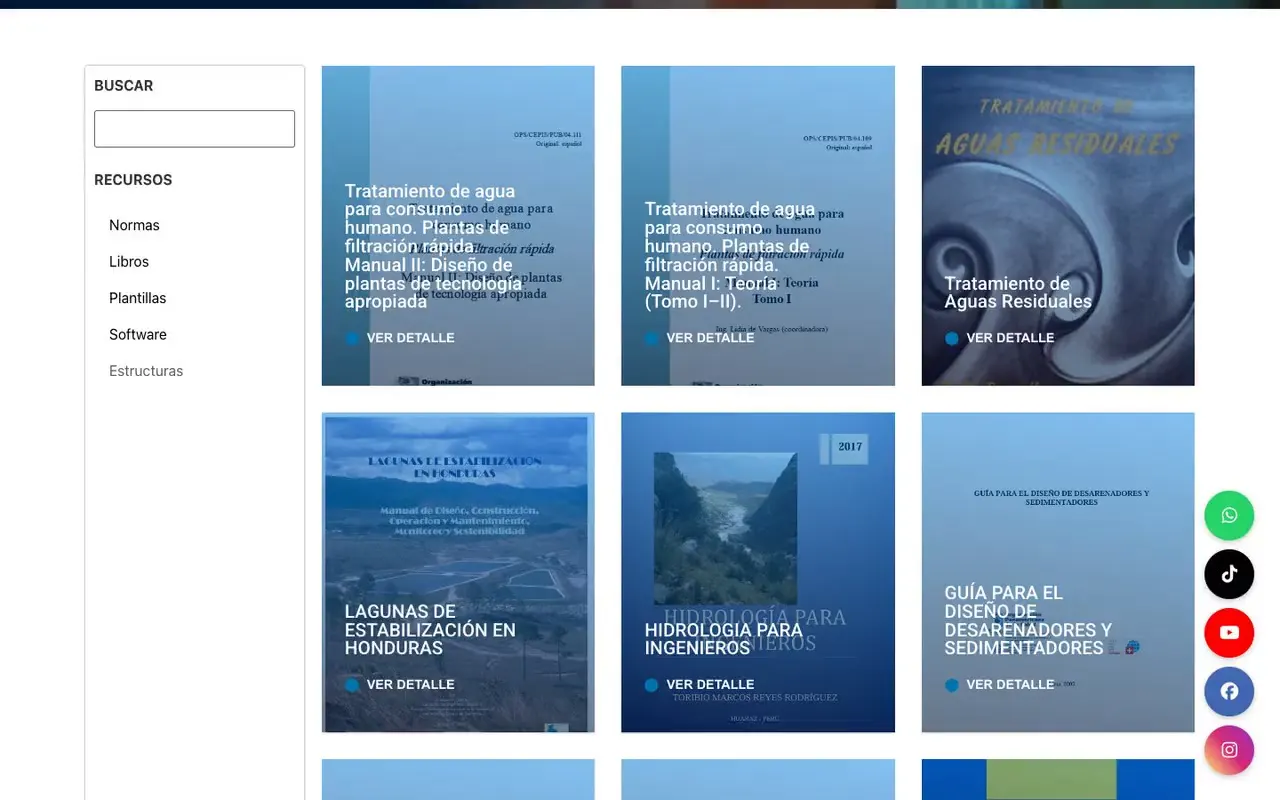Select Plantillas in Recursos list
Screen dimensions: 1280x800
[x=138, y=298]
